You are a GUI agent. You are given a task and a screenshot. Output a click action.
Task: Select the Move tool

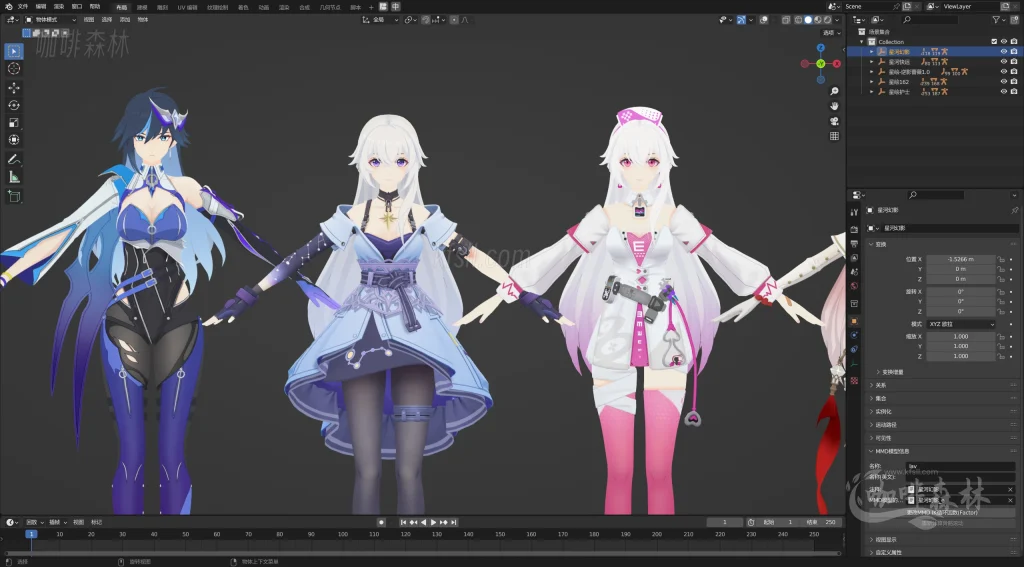pos(14,88)
